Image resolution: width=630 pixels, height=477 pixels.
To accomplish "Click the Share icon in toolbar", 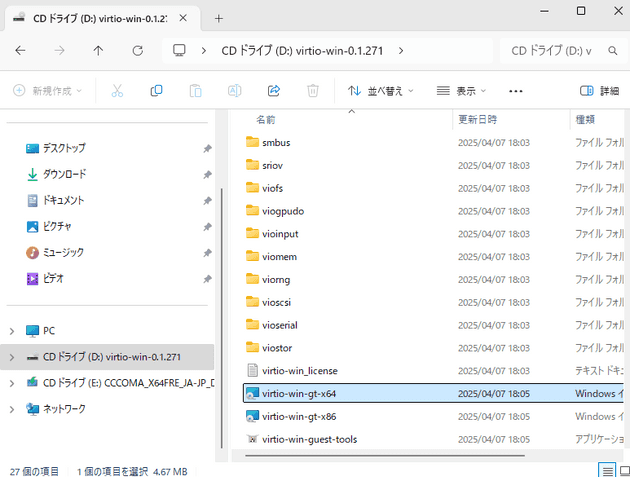I will pos(274,91).
